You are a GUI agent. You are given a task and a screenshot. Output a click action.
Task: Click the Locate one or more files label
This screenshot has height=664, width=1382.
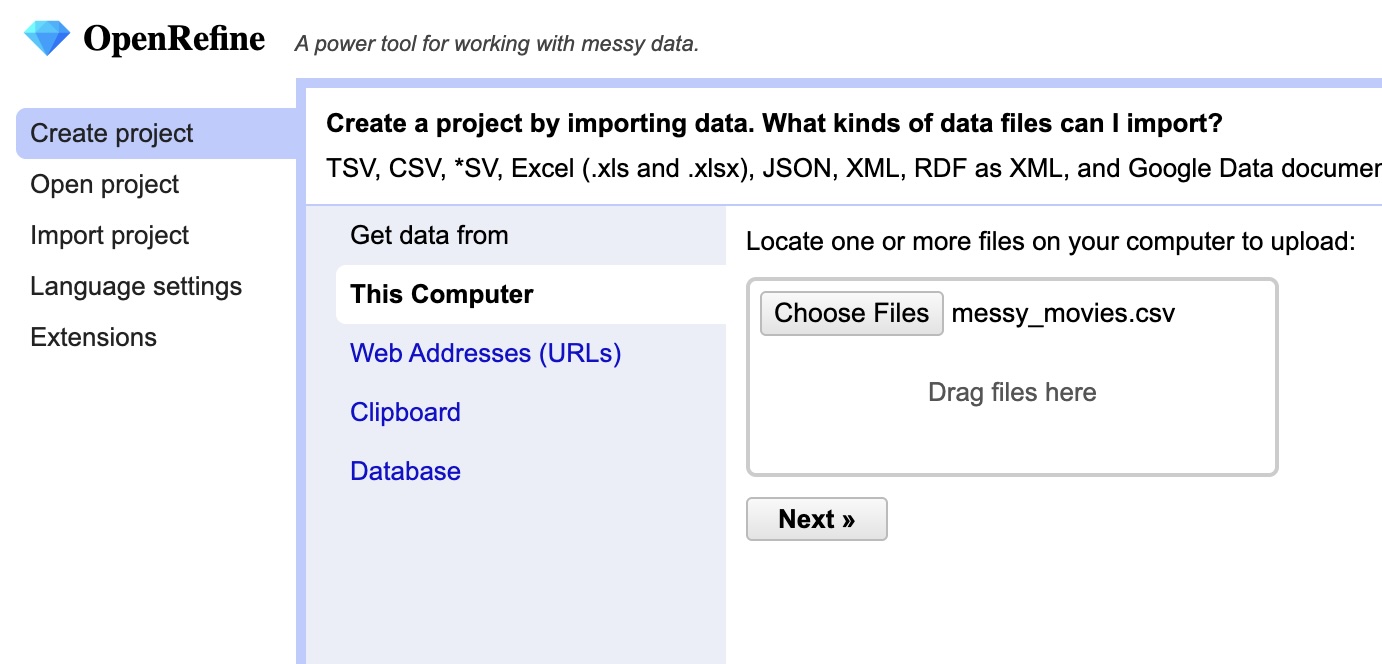[x=1051, y=242]
